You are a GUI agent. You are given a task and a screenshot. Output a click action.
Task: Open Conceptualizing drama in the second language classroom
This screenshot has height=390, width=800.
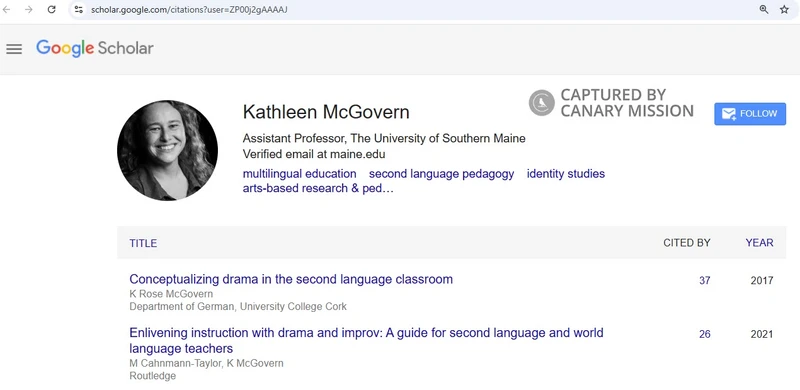pos(291,279)
